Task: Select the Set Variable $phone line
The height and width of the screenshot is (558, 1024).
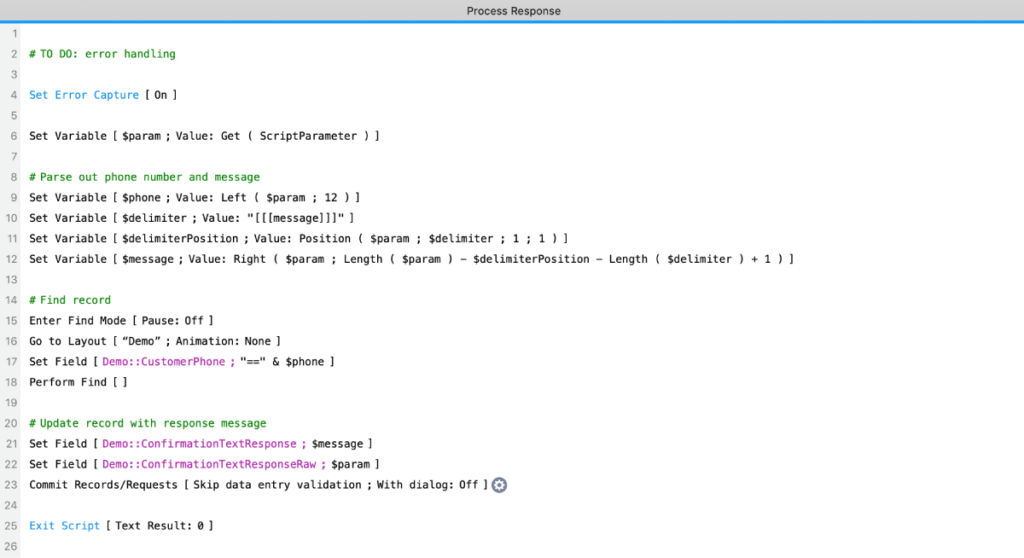Action: (194, 198)
